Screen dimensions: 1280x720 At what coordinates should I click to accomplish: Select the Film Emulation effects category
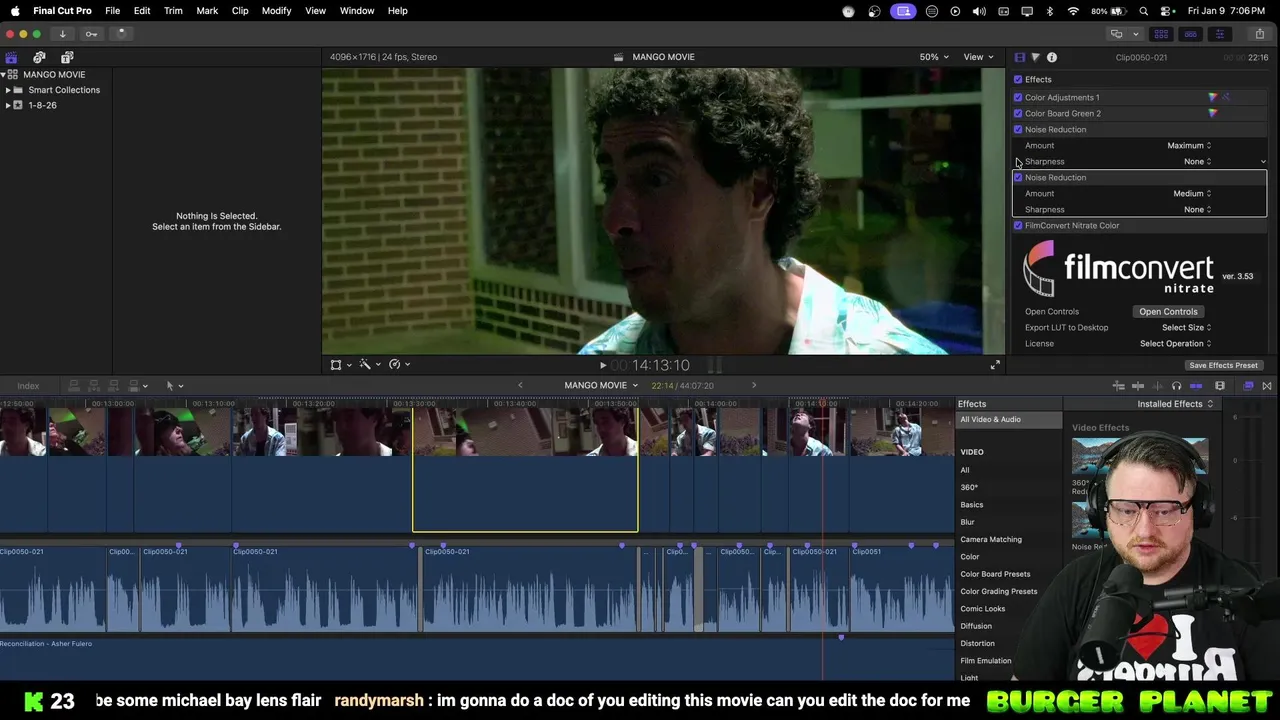(986, 661)
